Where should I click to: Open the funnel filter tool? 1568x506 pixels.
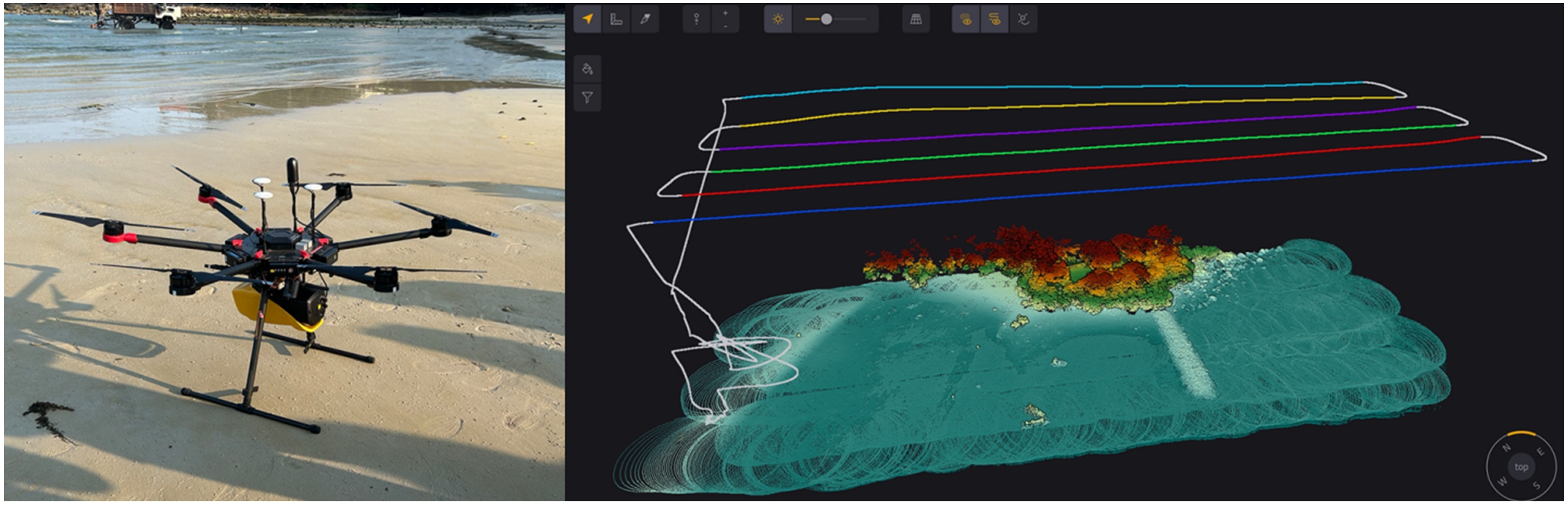(587, 97)
